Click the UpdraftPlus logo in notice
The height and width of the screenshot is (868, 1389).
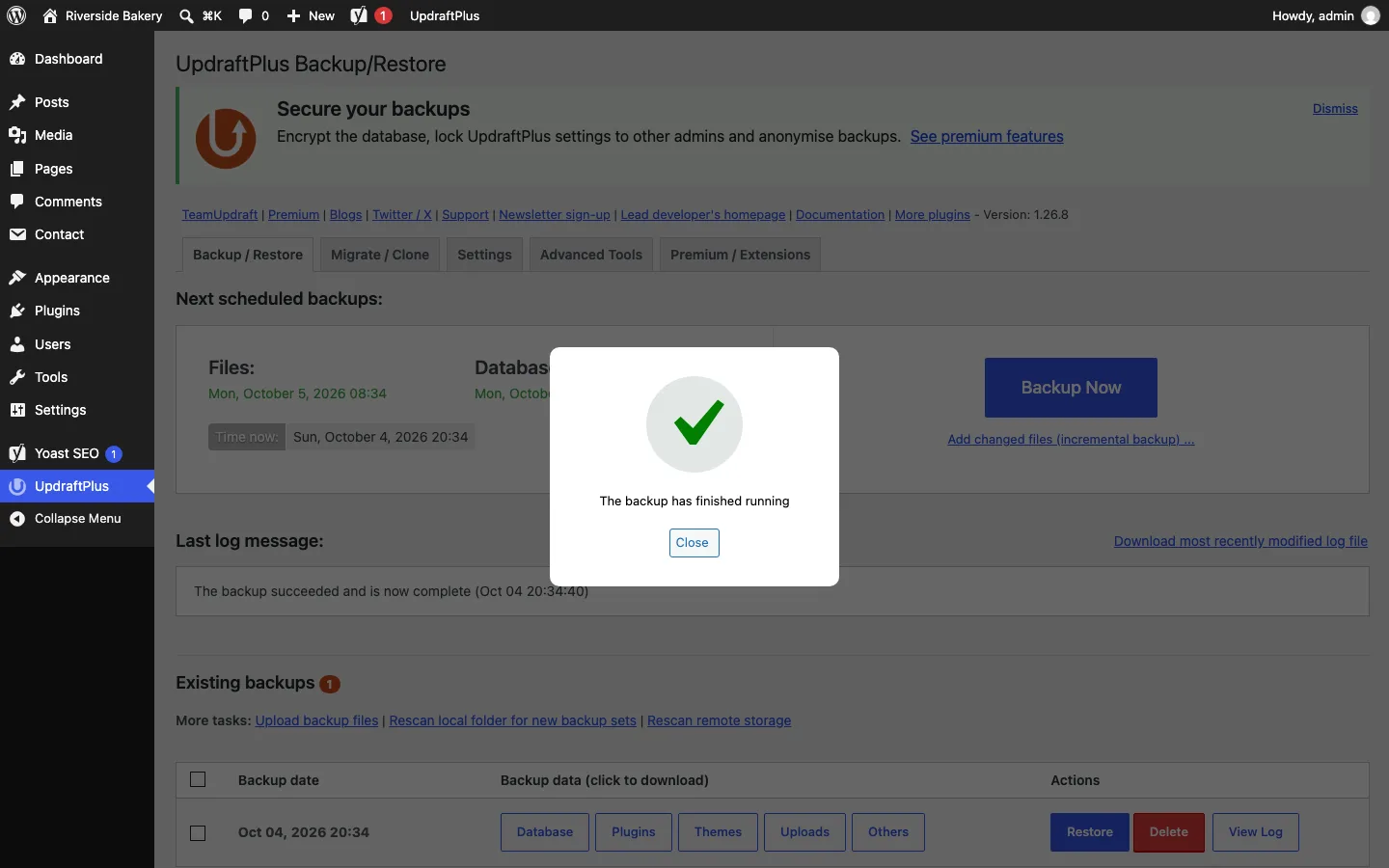point(226,138)
